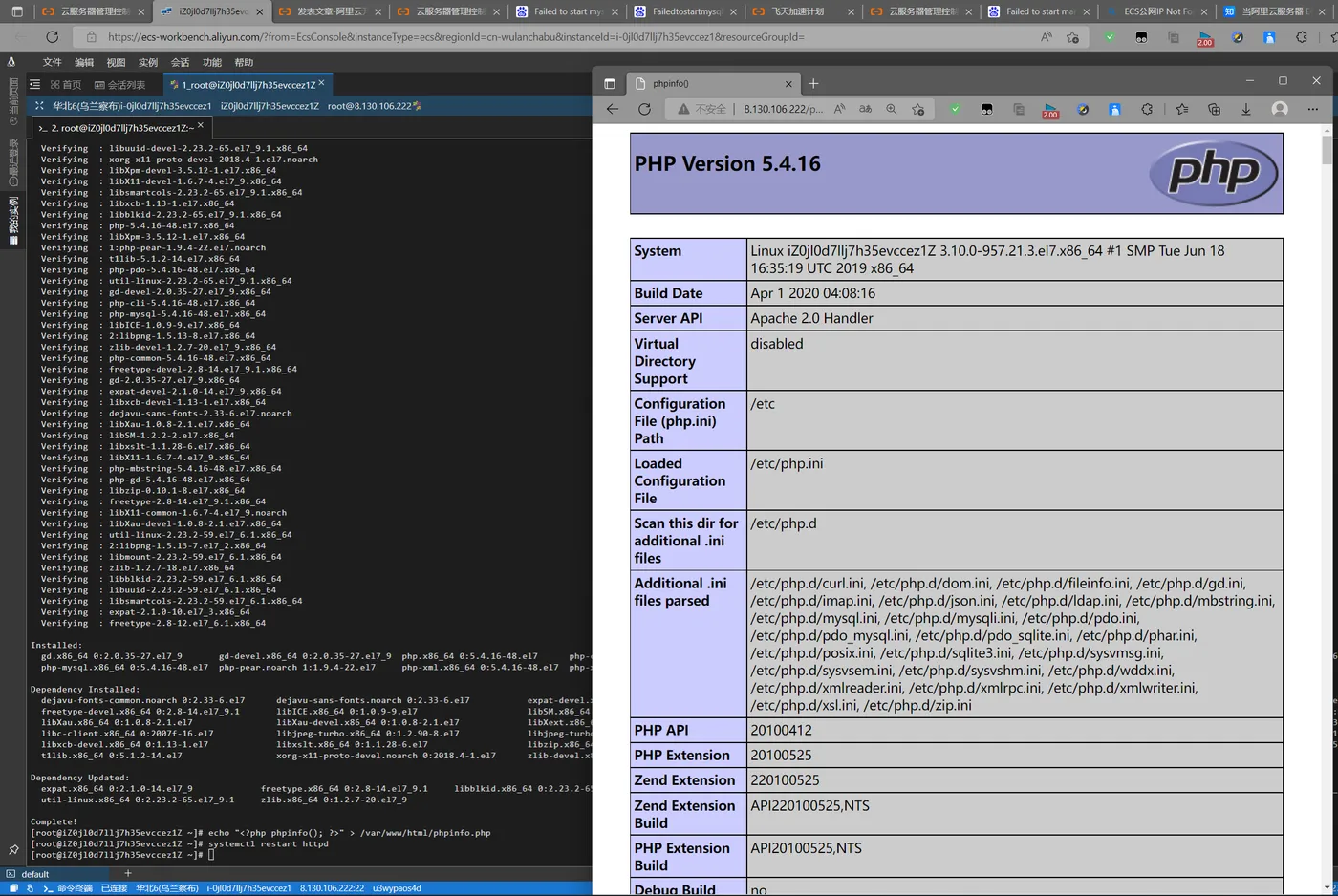Close the phpinfo() tab
The image size is (1338, 896).
[x=788, y=83]
